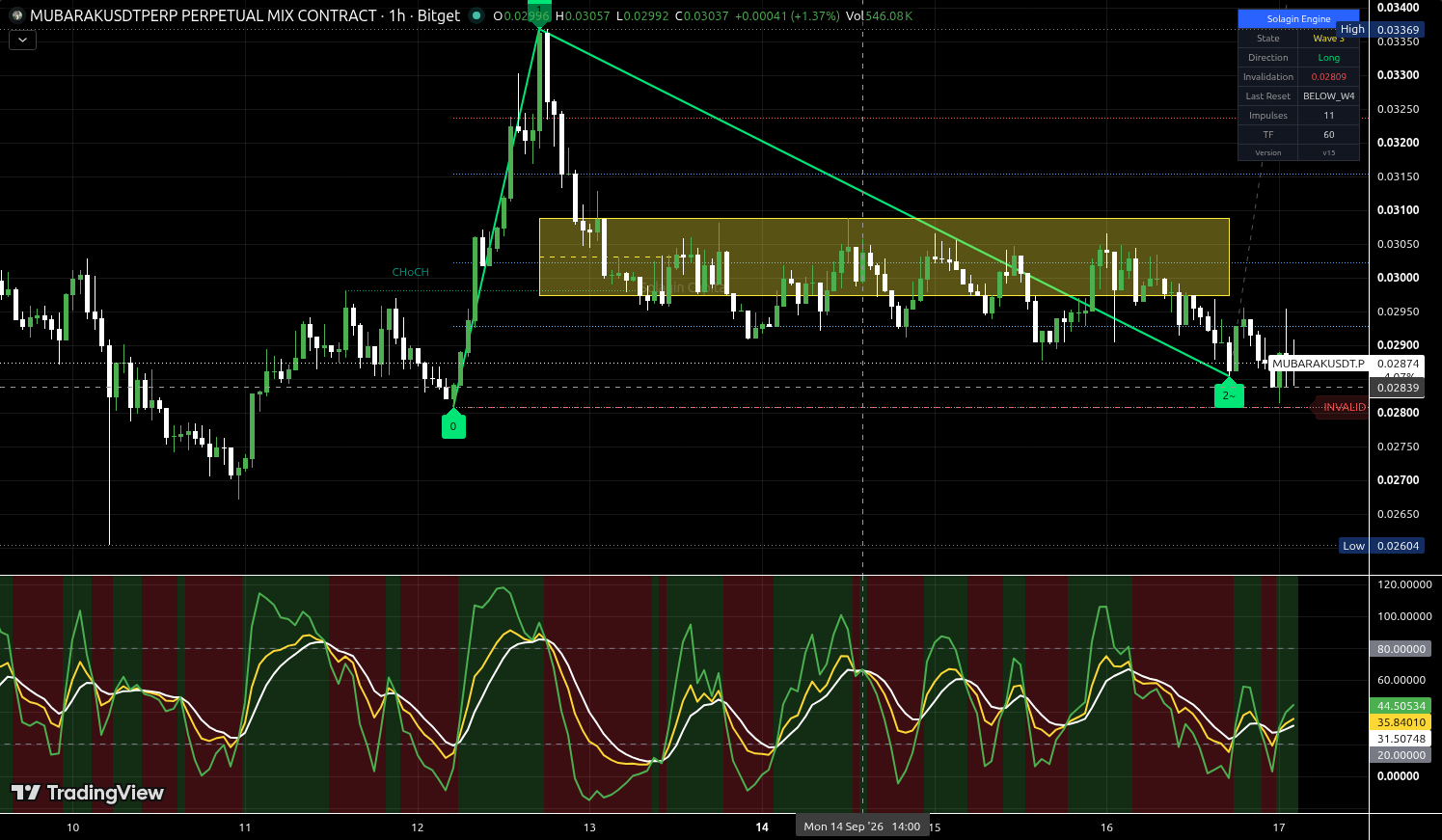Click the MUBARAKUSDT.P price label
The image size is (1442, 840).
coord(1318,364)
